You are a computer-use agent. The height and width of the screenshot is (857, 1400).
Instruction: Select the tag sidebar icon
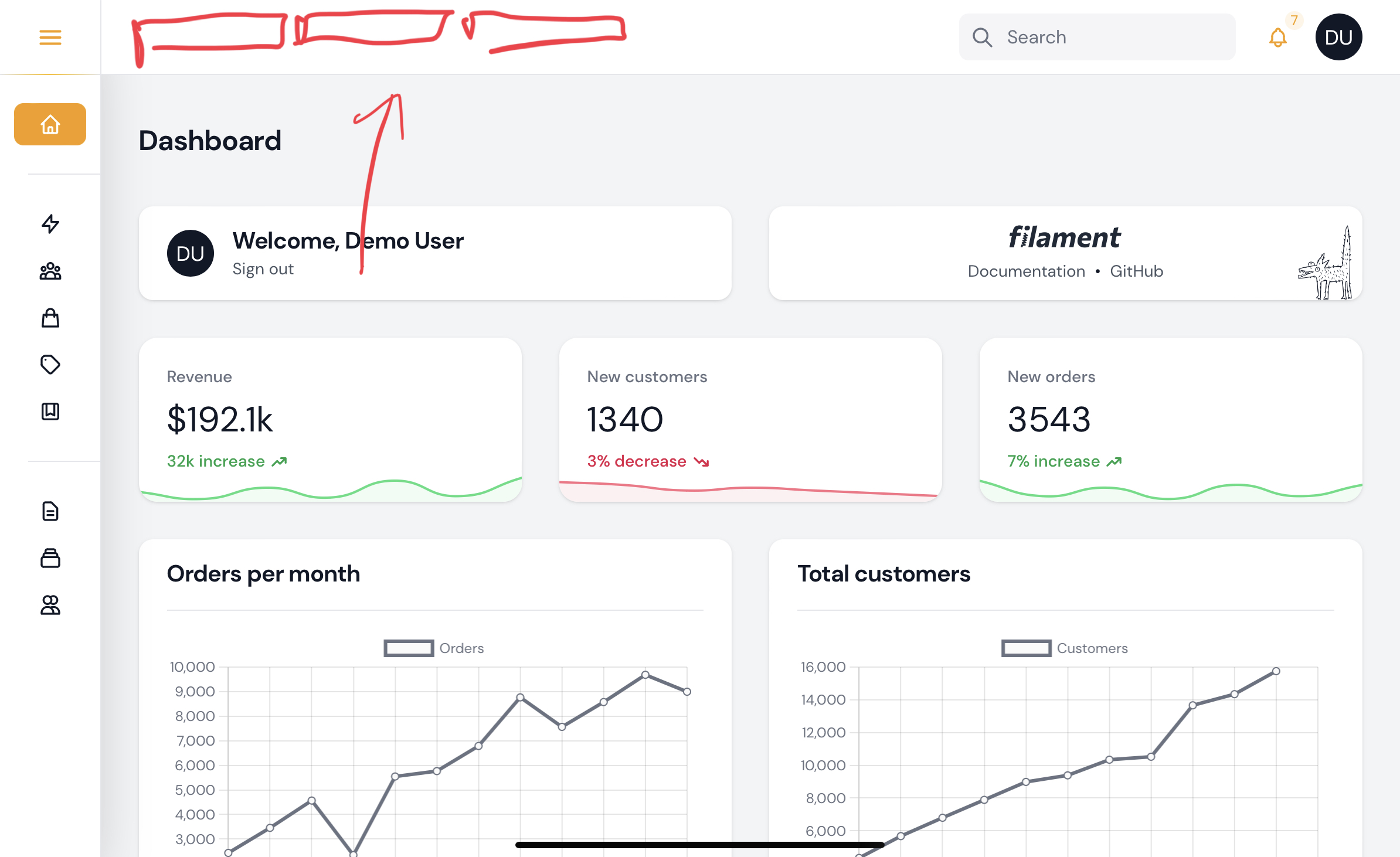click(50, 365)
